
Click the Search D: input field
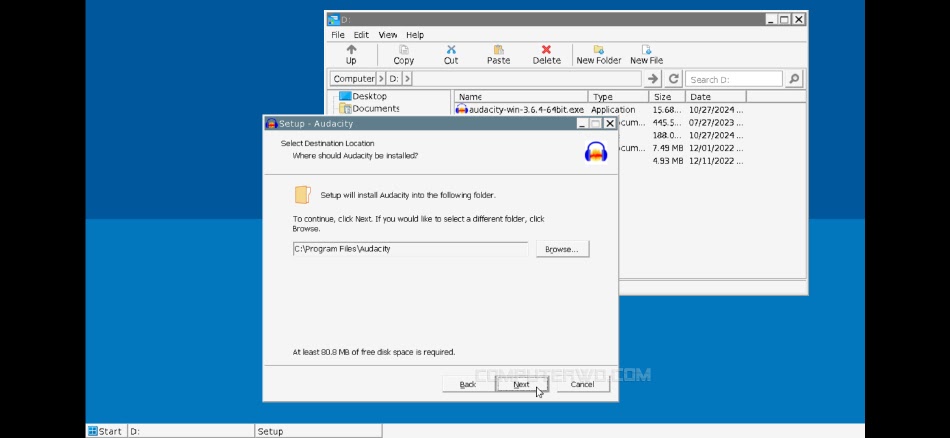click(734, 79)
